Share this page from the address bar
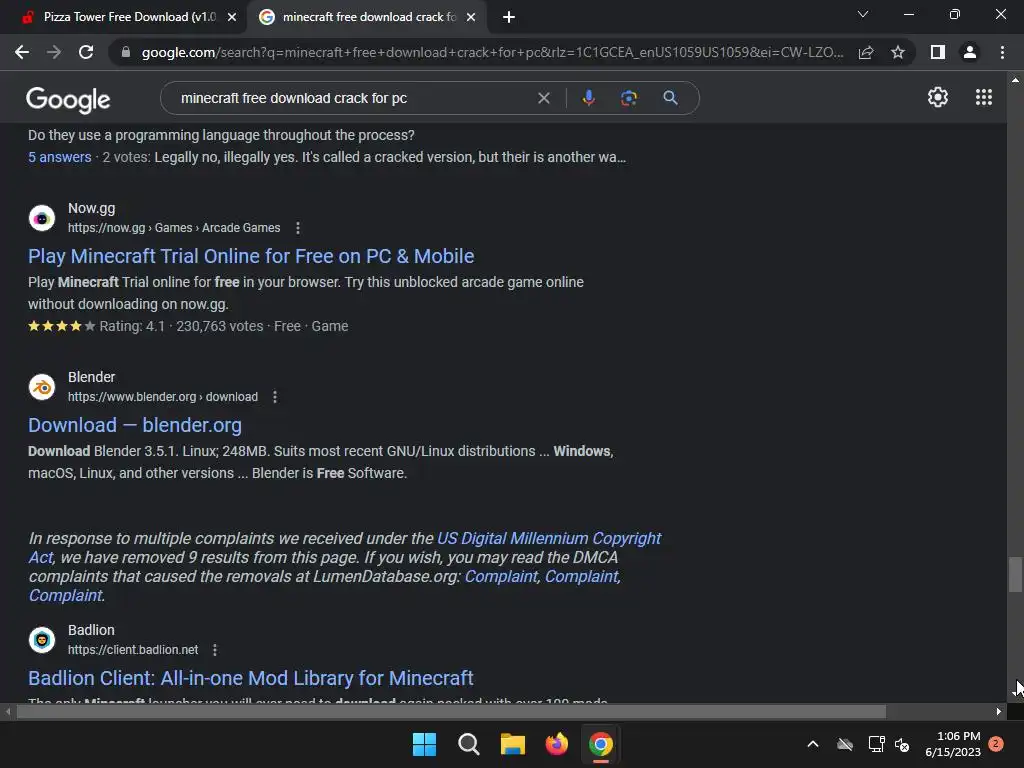The height and width of the screenshot is (768, 1024). tap(866, 52)
